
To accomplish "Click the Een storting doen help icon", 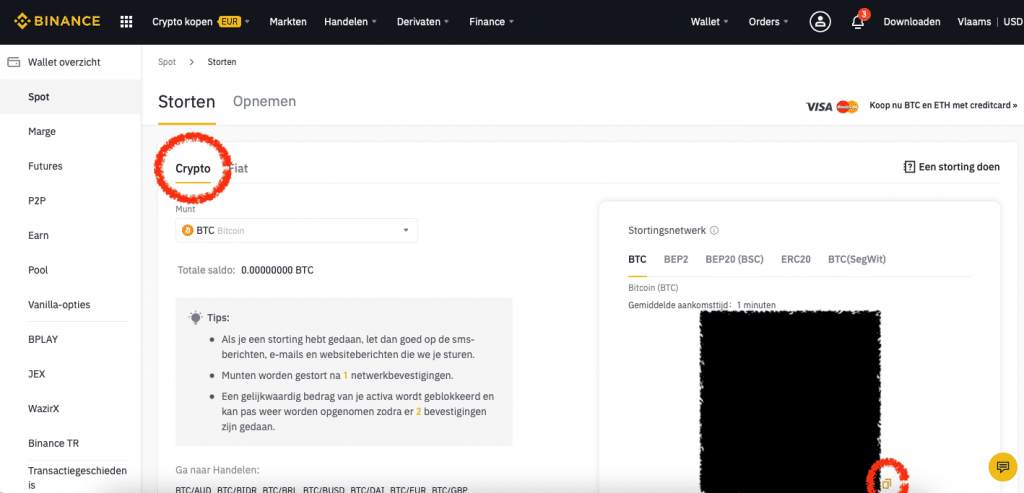I will [909, 167].
